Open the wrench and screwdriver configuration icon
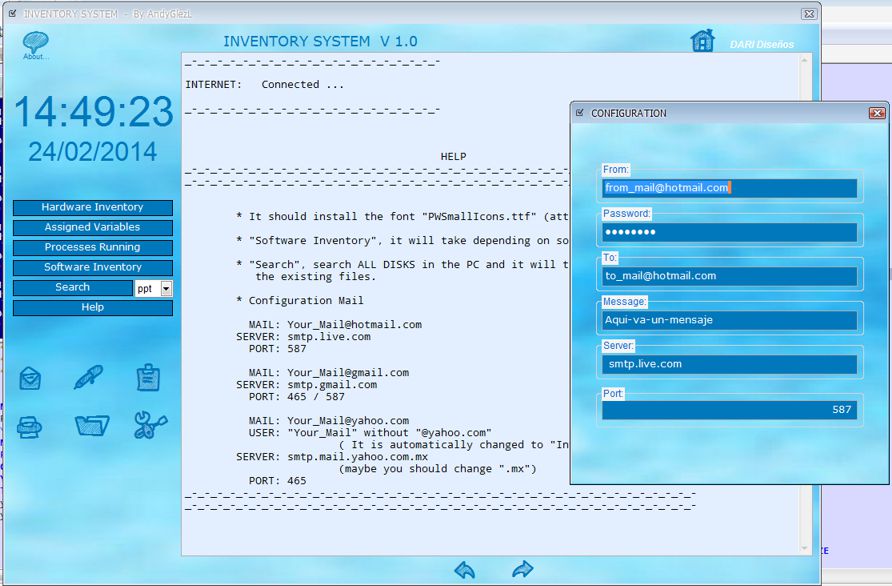Viewport: 892px width, 586px height. (150, 425)
